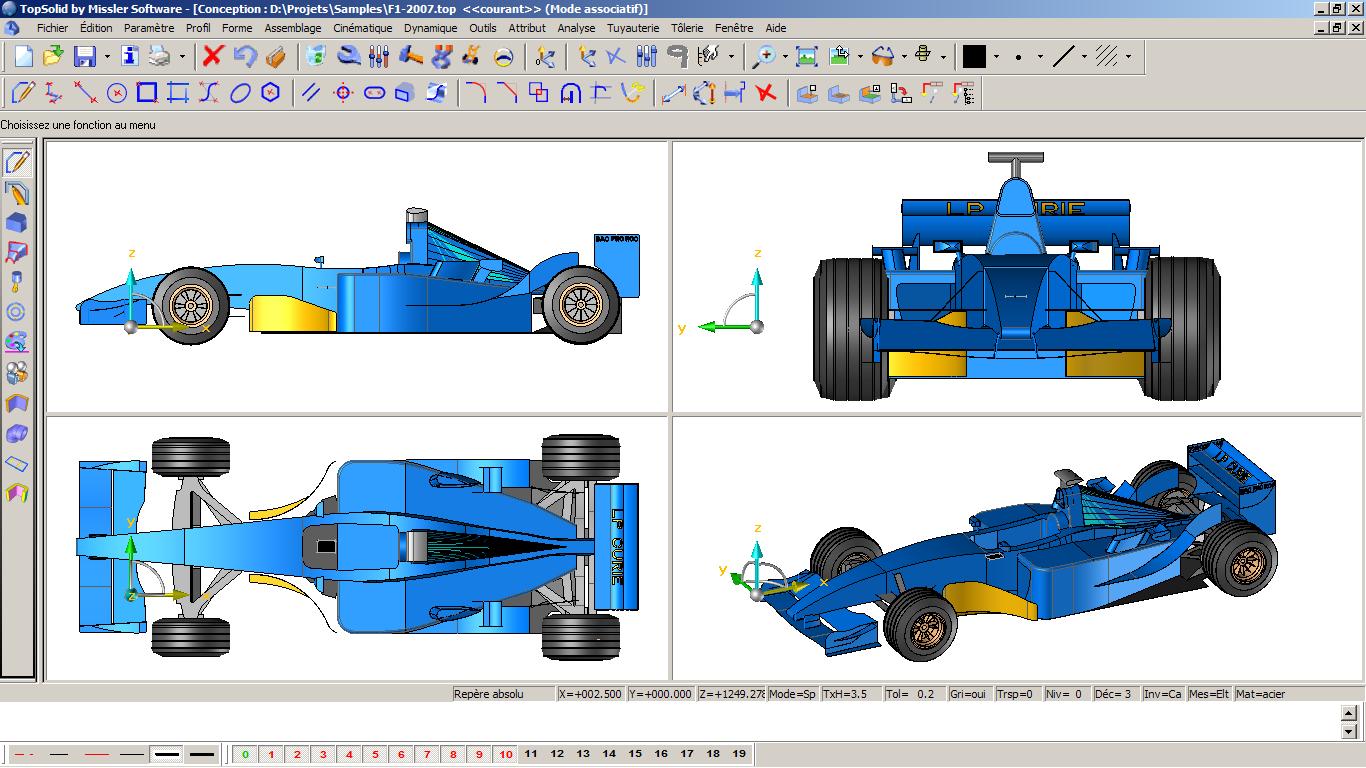Click the Mes=Elt status field
Screen dimensions: 1366x768
pyautogui.click(x=1209, y=694)
